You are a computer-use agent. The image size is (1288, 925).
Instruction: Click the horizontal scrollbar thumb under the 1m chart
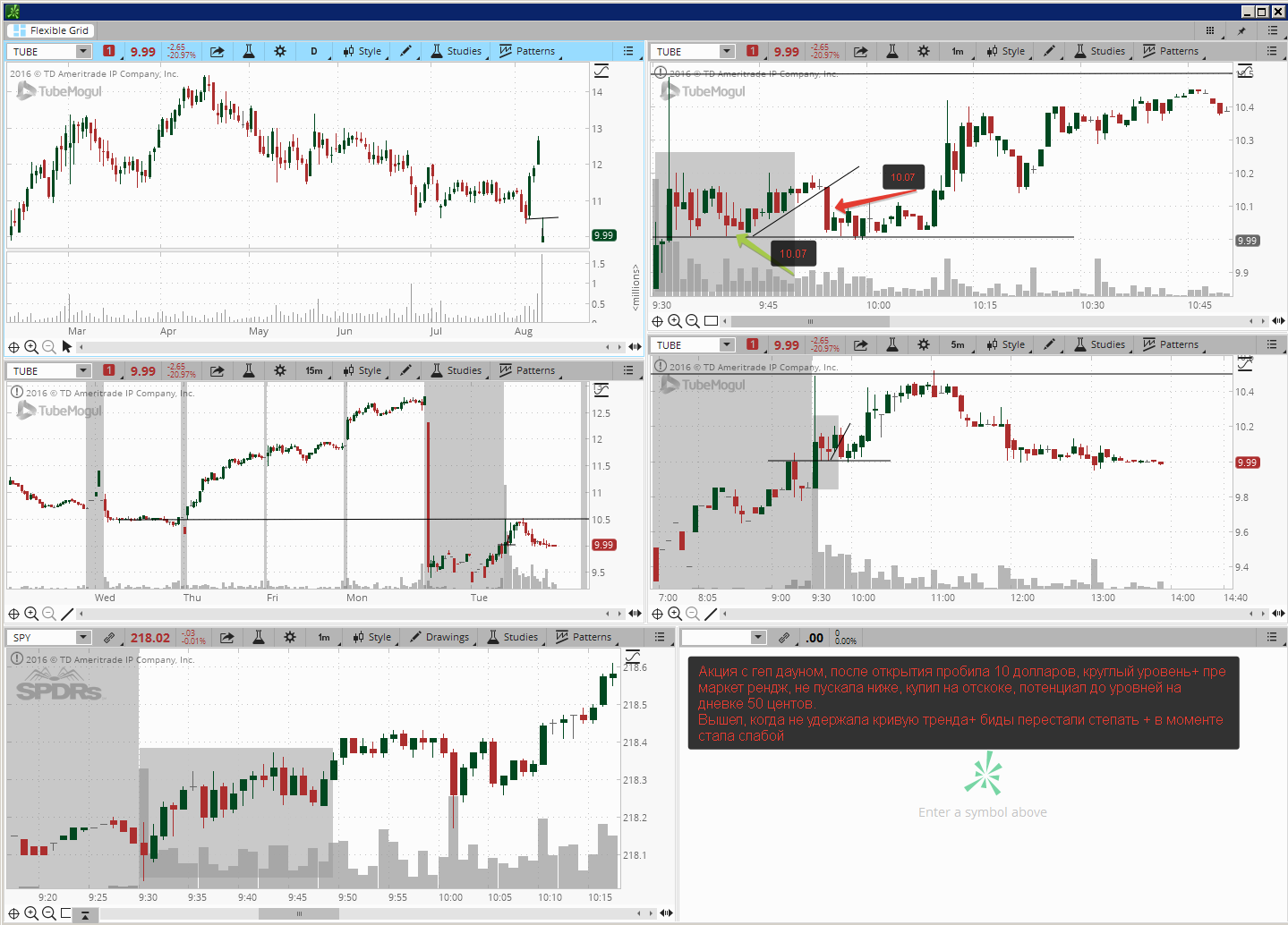click(x=810, y=321)
